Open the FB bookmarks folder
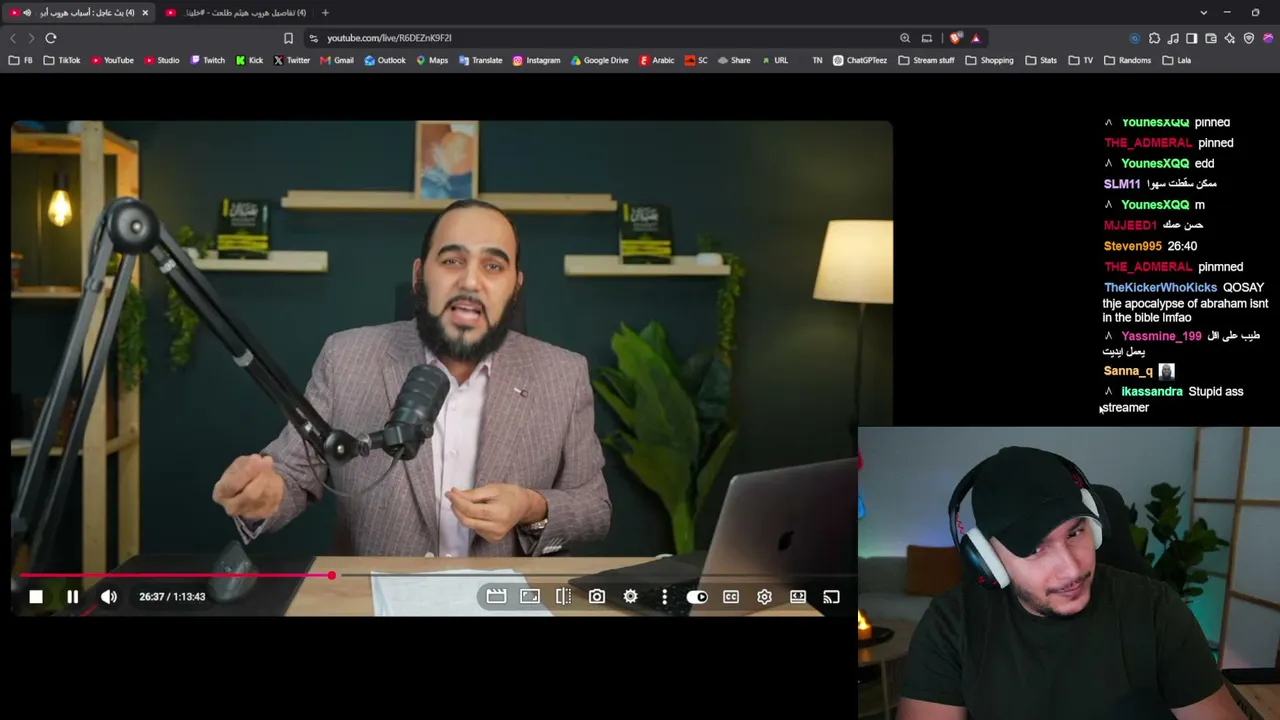This screenshot has height=720, width=1280. pos(21,60)
